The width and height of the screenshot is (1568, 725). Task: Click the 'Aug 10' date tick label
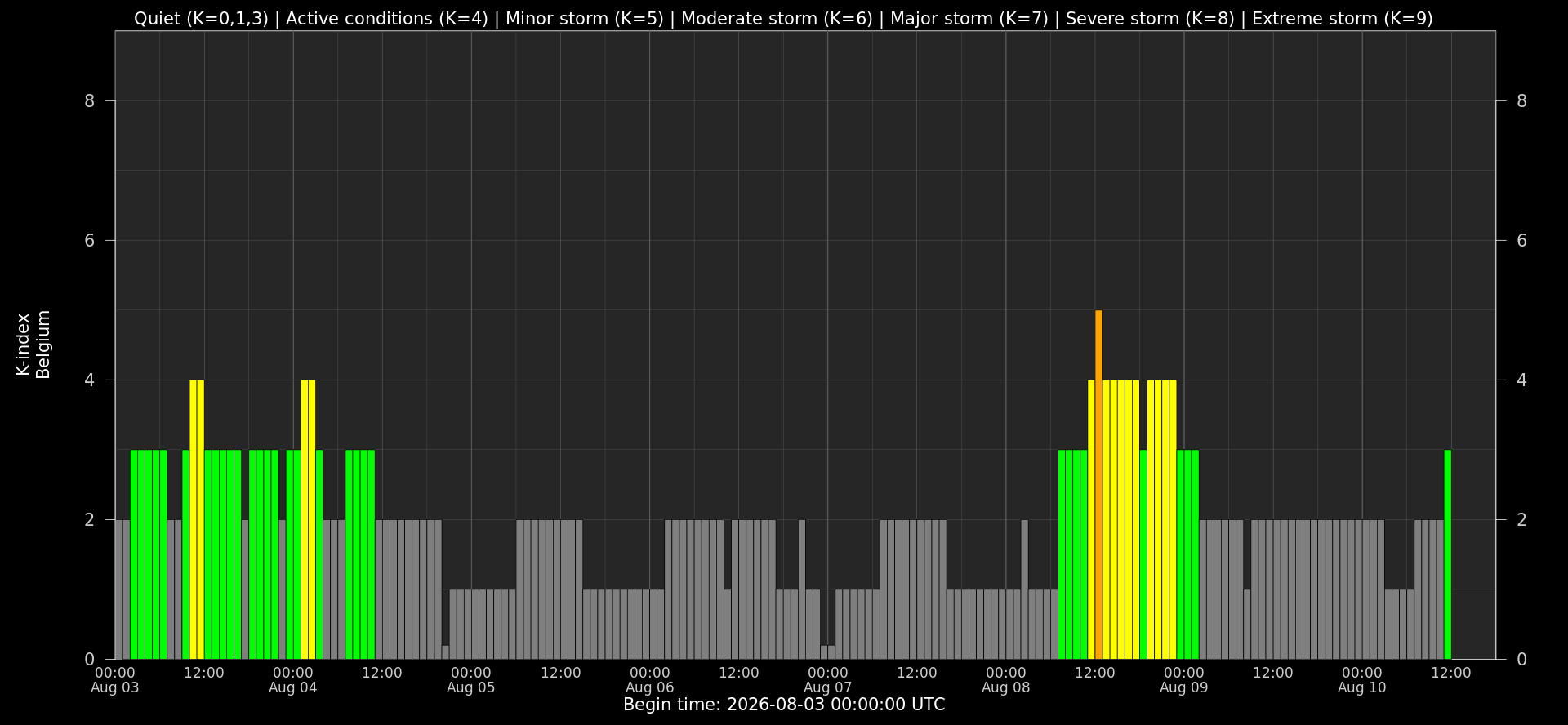click(x=1362, y=687)
